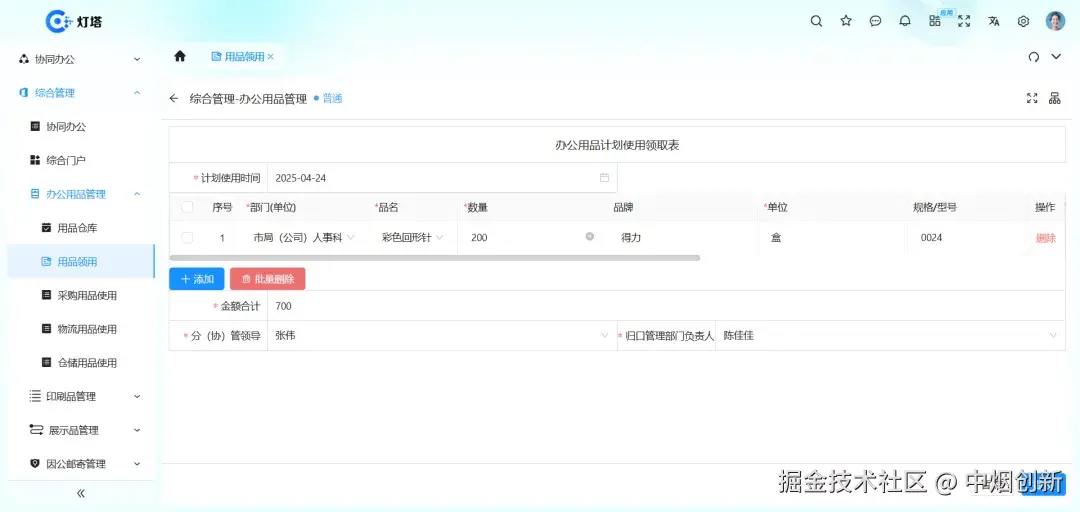Open the chat messages icon
1080x512 pixels.
click(875, 21)
